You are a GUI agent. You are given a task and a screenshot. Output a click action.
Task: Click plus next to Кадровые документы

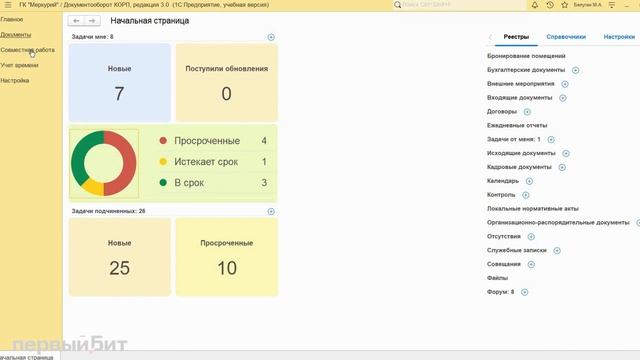pos(562,167)
